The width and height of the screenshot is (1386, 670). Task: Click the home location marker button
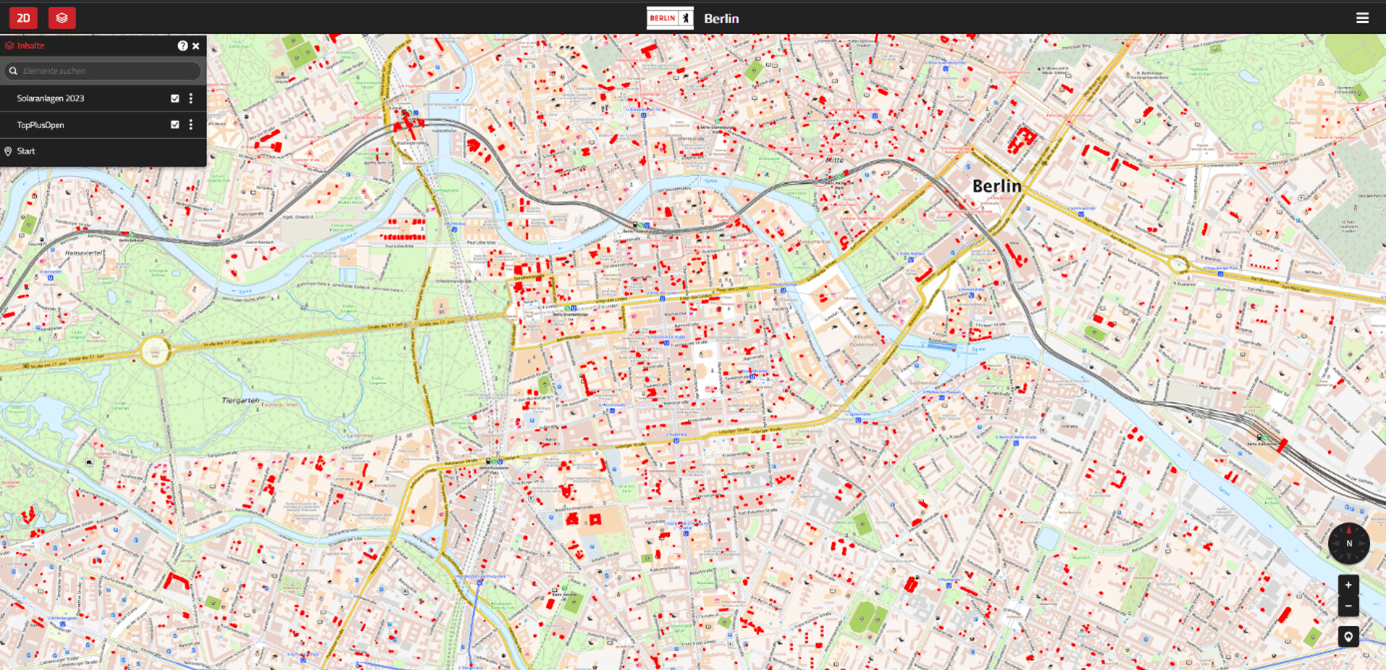(1348, 637)
